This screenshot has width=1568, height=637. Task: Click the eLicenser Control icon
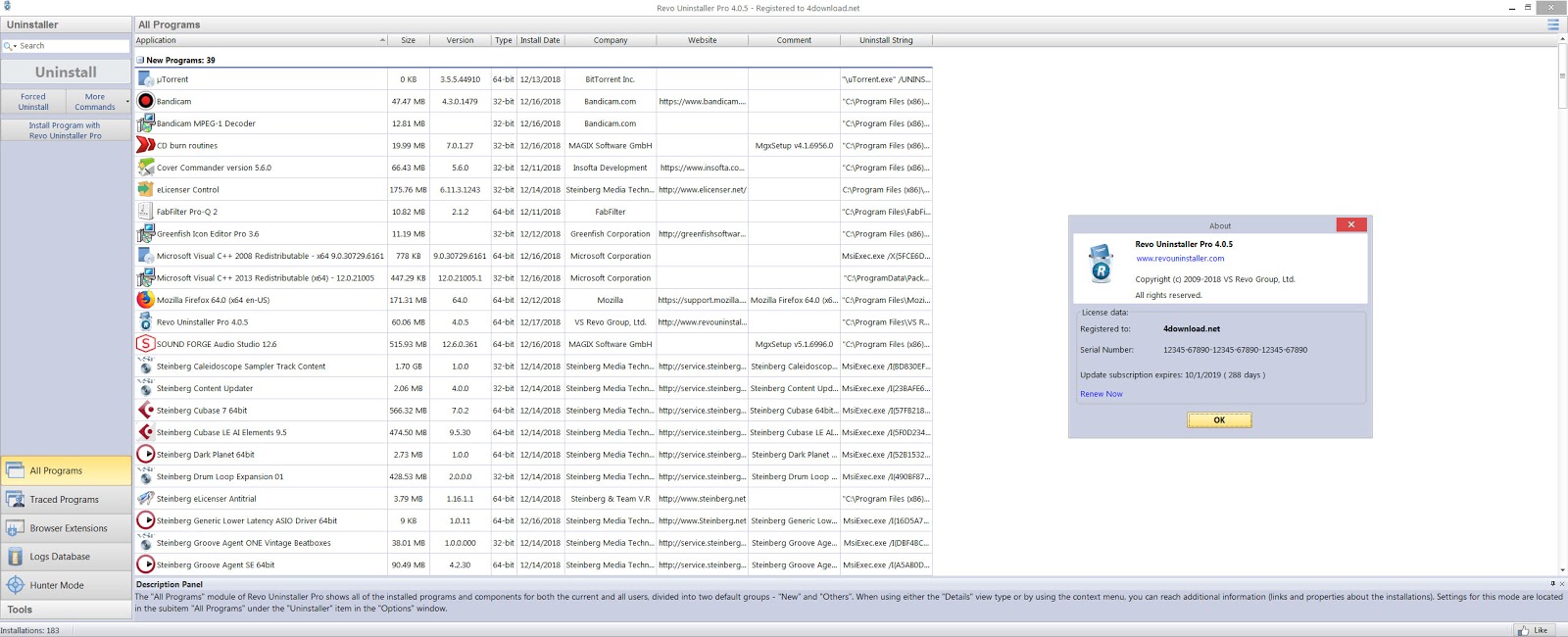click(x=145, y=189)
